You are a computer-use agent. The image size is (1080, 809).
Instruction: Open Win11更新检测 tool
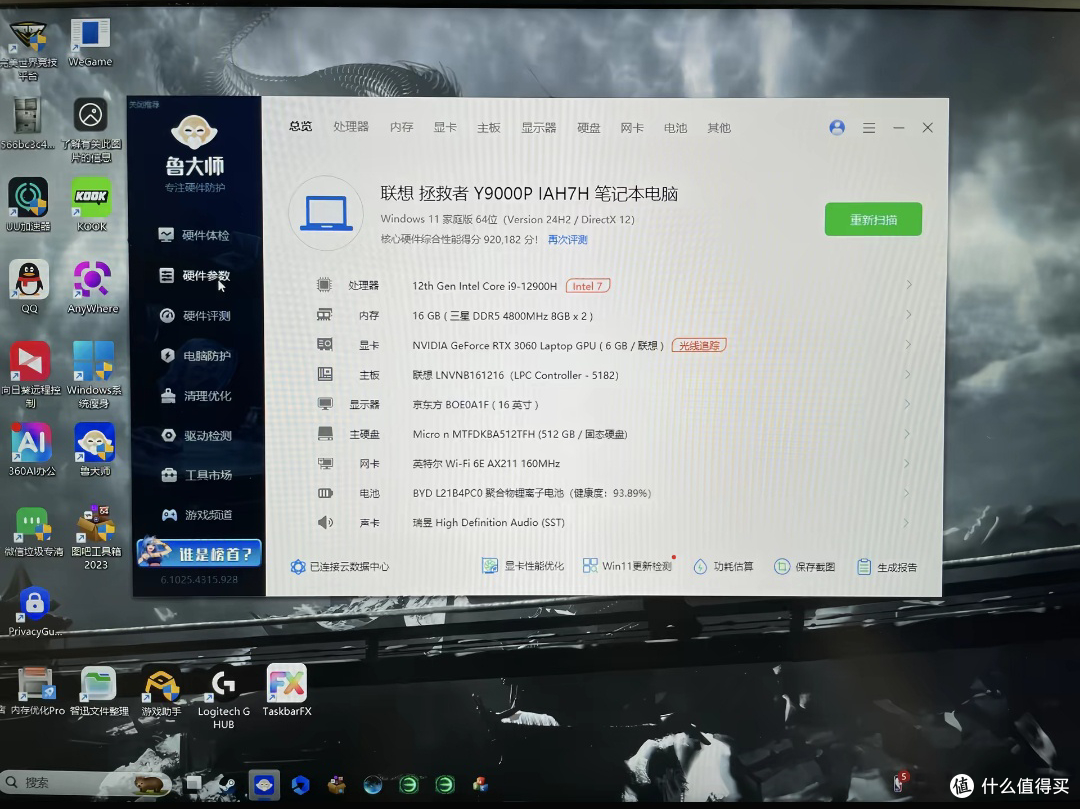[x=627, y=566]
